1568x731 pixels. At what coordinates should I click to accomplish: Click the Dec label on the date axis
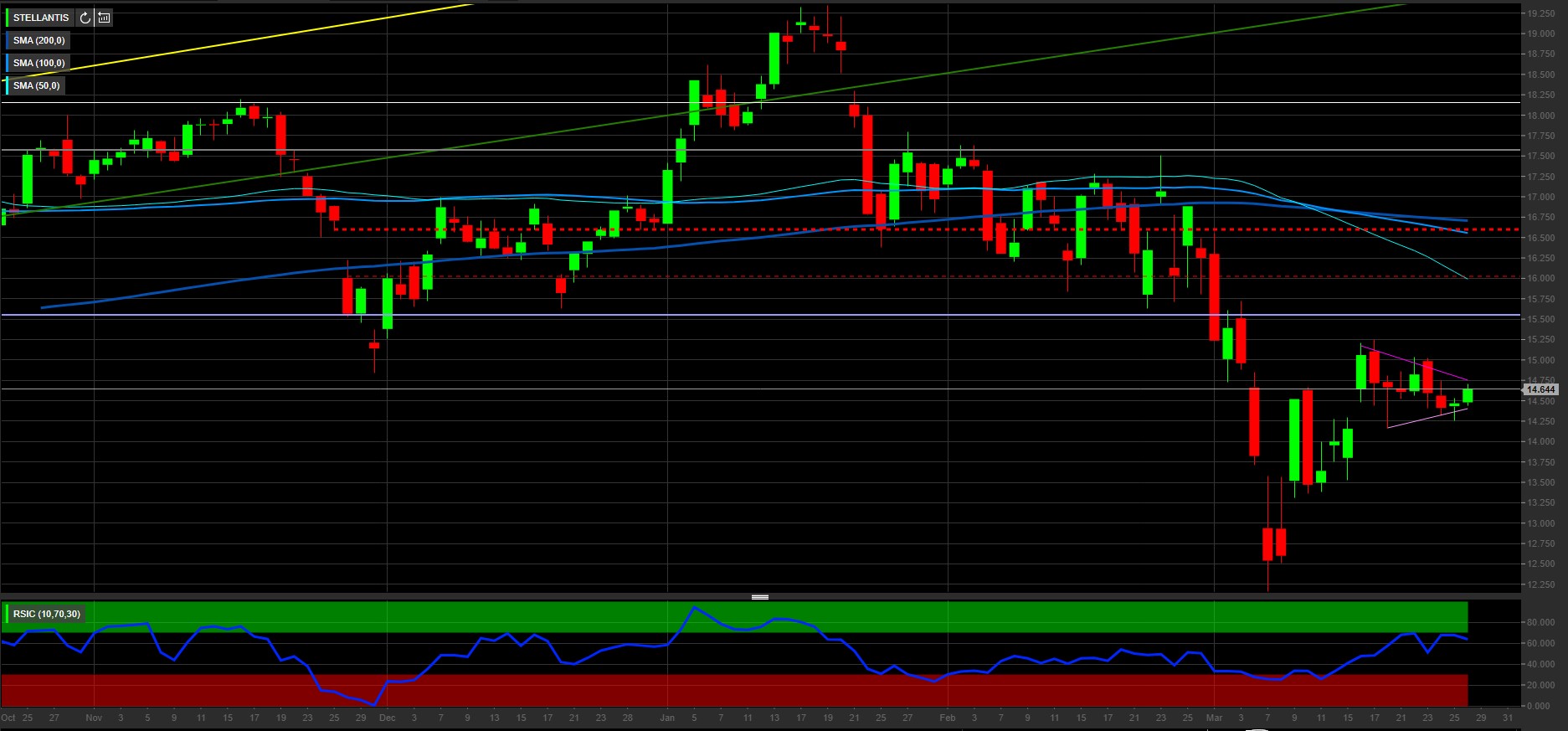pyautogui.click(x=387, y=718)
